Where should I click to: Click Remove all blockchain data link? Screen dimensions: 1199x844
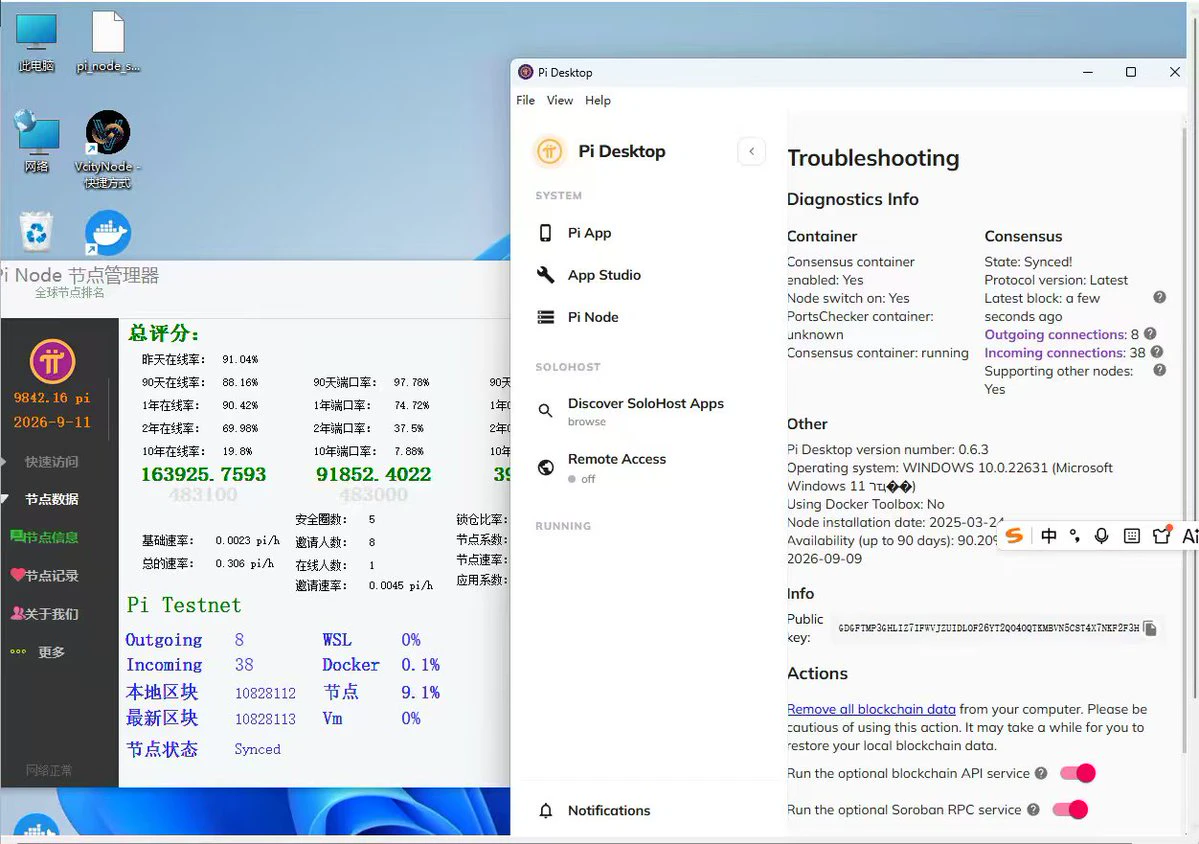871,709
